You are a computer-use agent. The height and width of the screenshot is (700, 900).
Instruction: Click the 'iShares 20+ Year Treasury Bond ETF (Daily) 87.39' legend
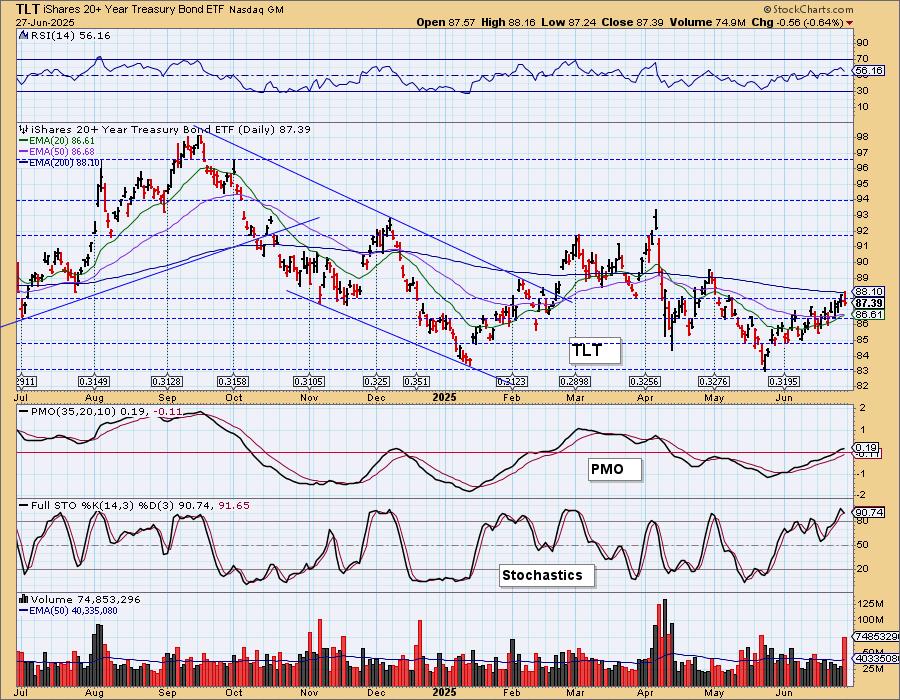171,130
